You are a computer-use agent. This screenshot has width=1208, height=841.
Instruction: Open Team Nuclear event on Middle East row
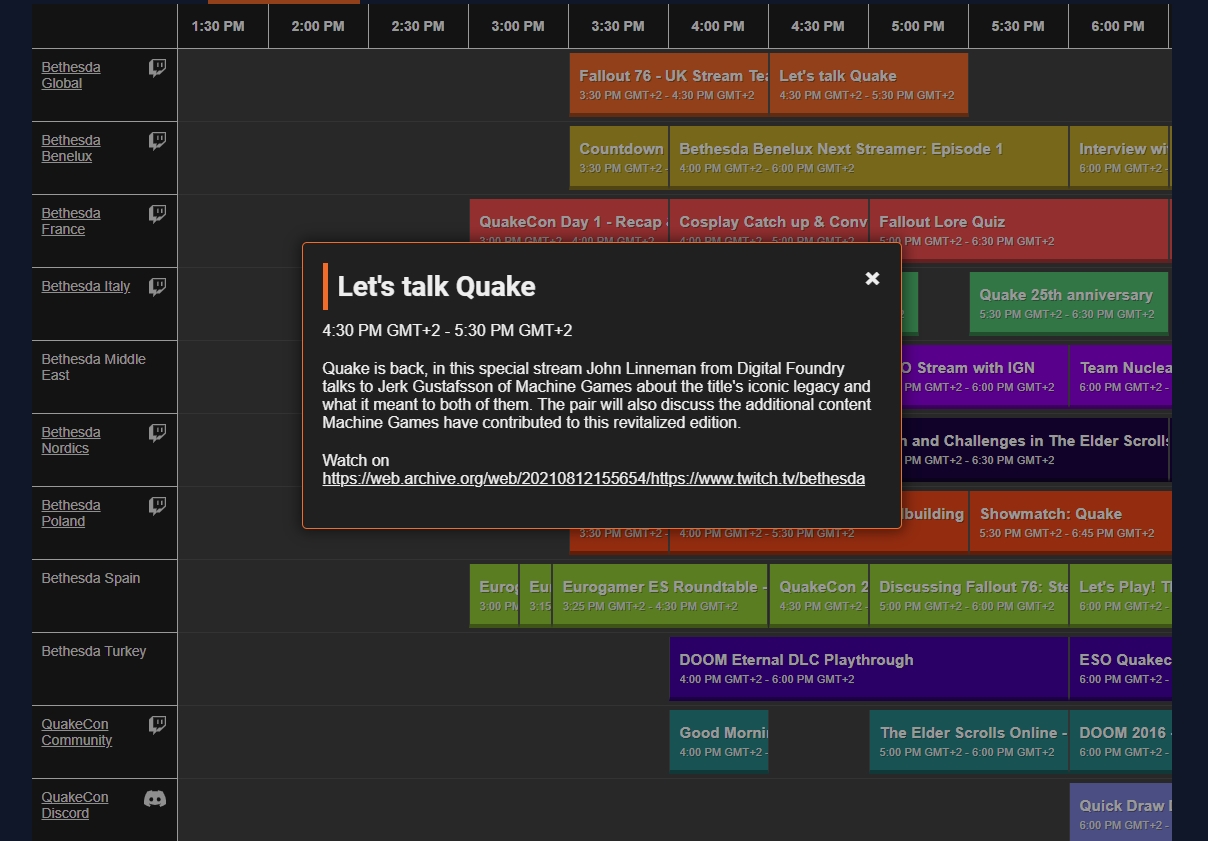pyautogui.click(x=1120, y=376)
